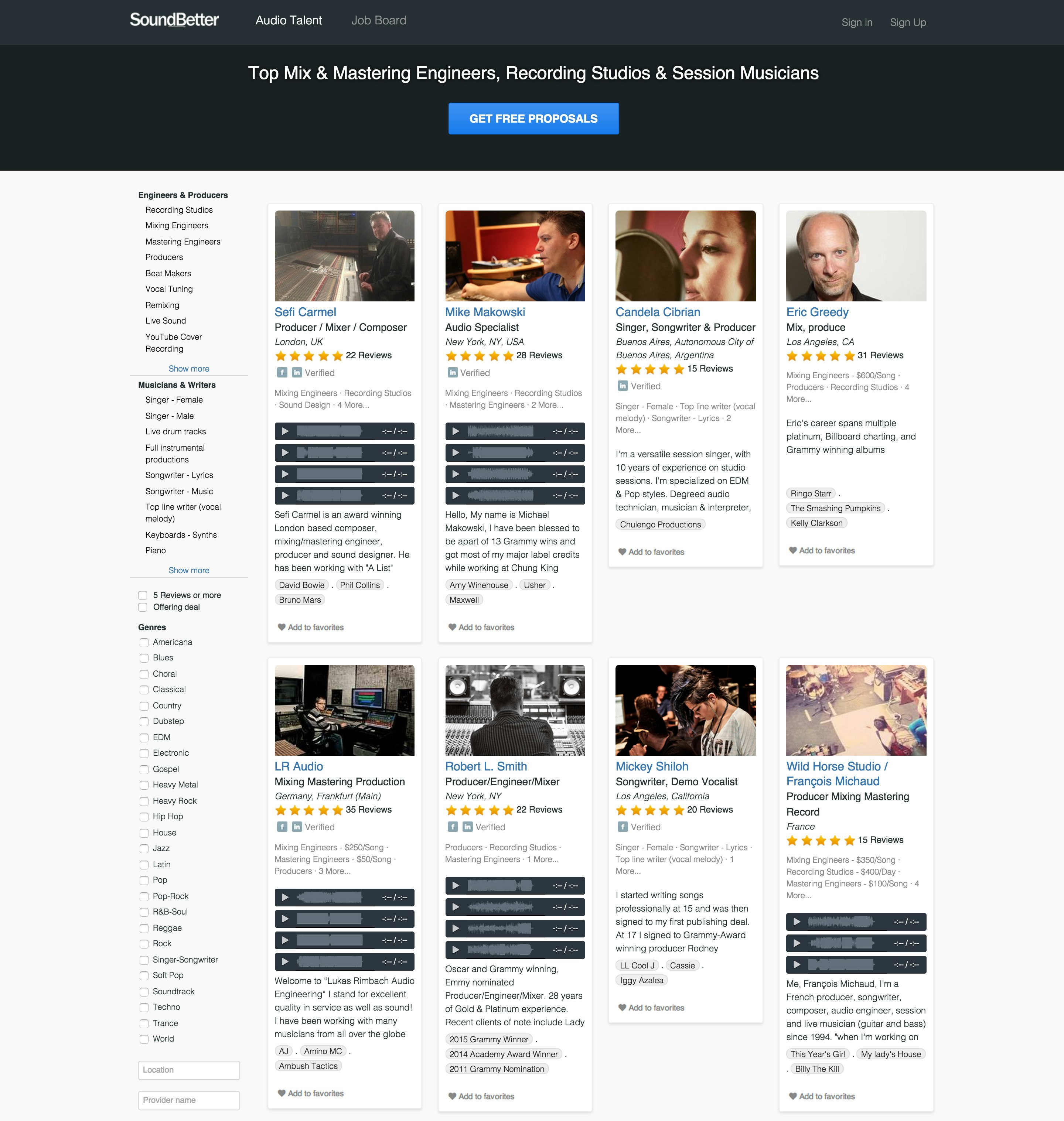Play Sefi Carmel's first audio track
This screenshot has width=1064, height=1121.
[x=285, y=431]
